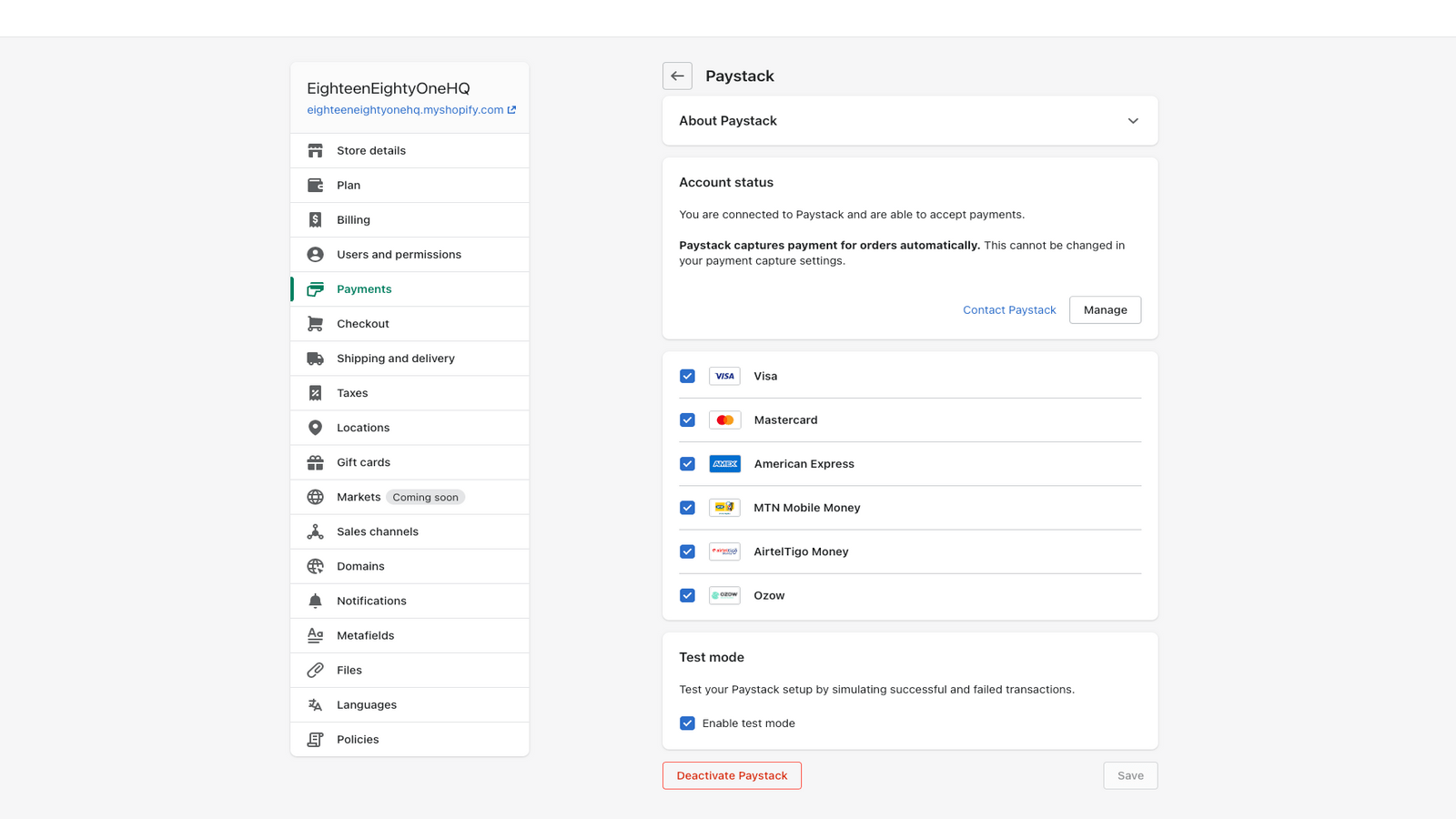
Task: Follow the Contact Paystack link
Action: 1009,310
